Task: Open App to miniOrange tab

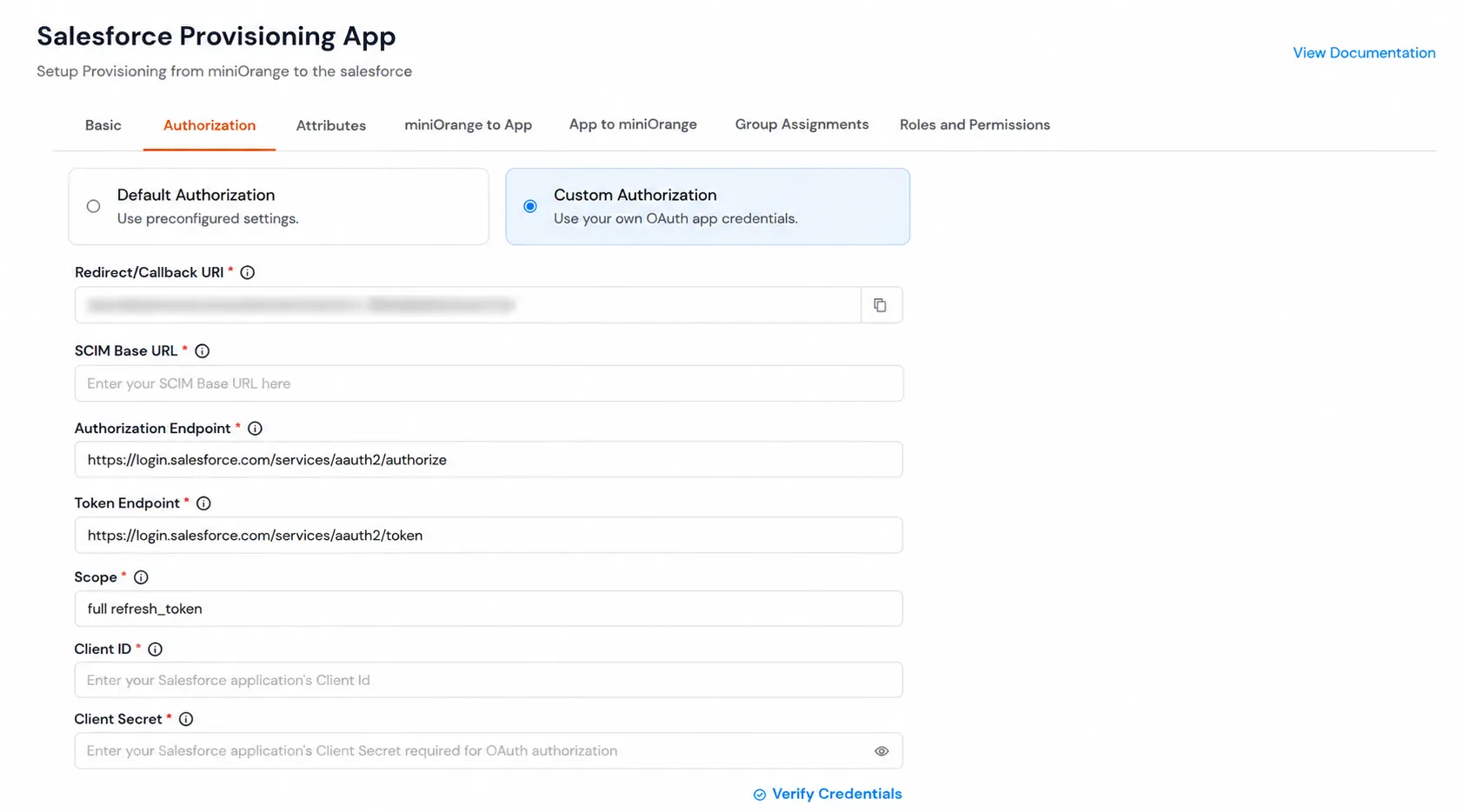Action: [x=633, y=124]
